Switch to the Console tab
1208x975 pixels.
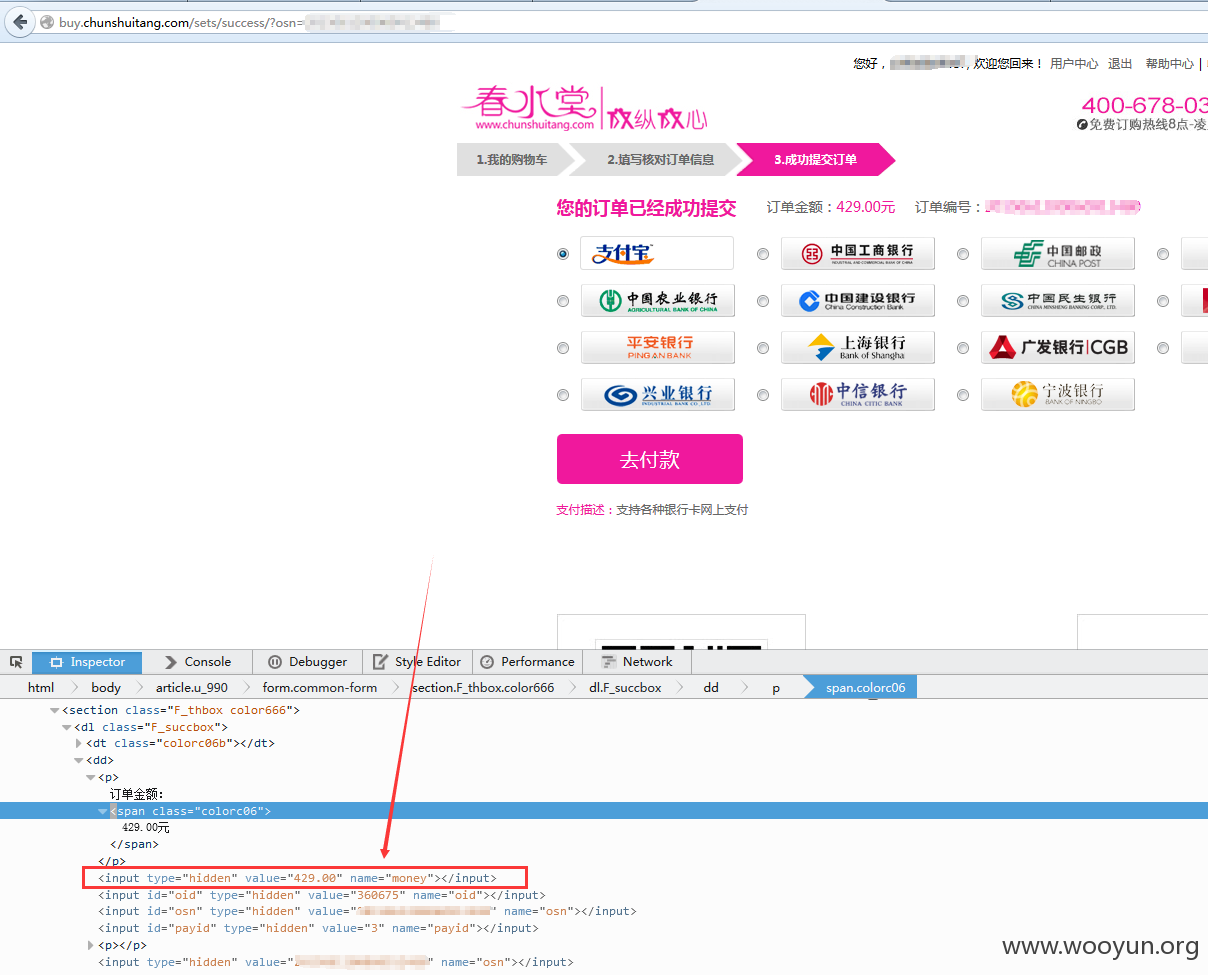197,662
